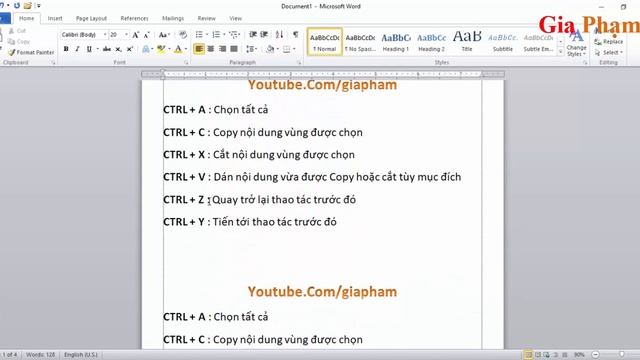Click Format Painter

31,52
